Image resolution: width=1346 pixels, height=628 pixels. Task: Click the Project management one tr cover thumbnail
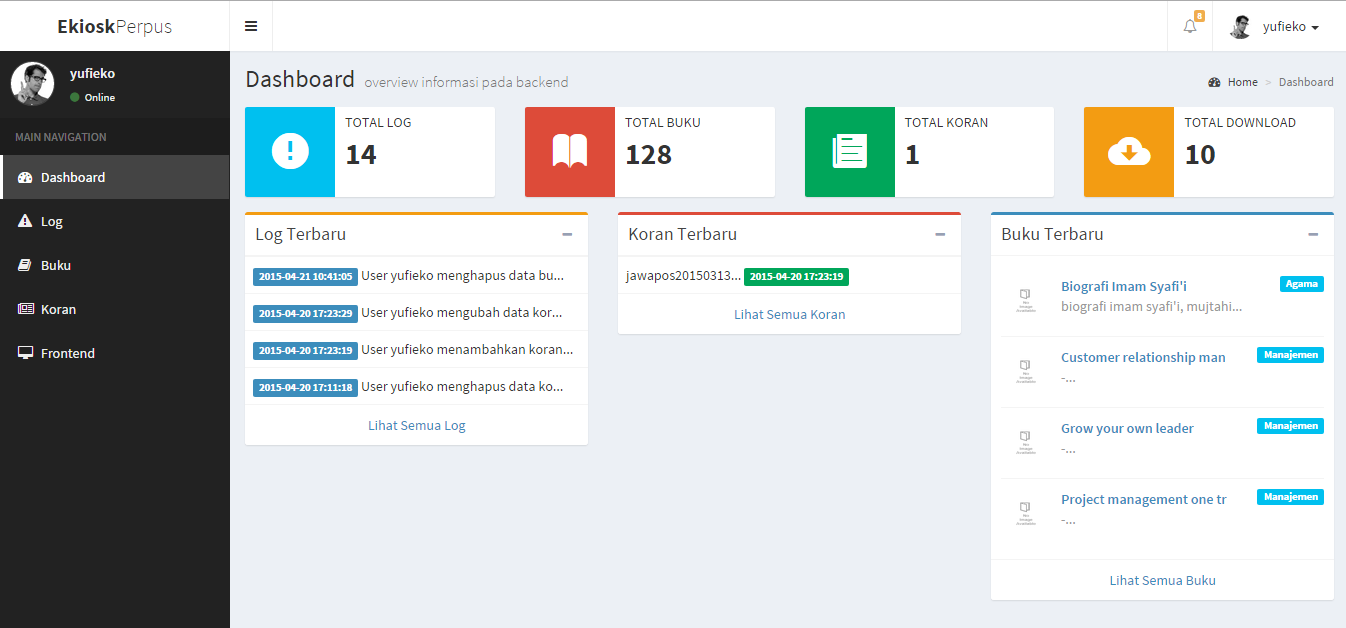1026,513
